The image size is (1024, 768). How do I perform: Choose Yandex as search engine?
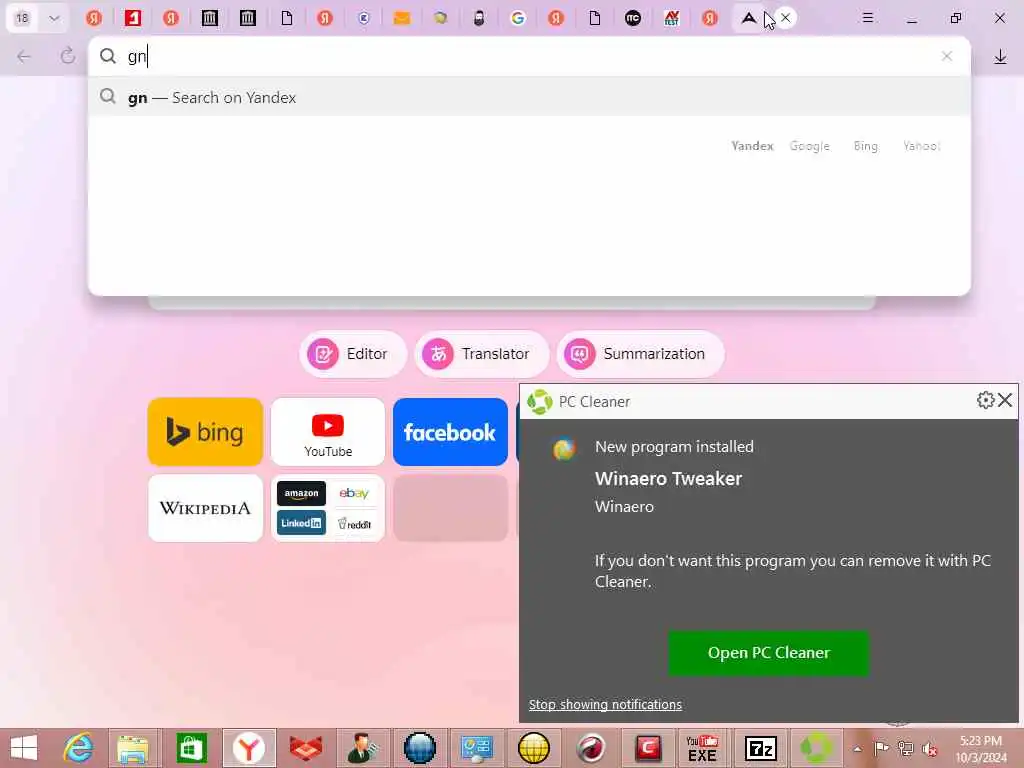coord(752,146)
